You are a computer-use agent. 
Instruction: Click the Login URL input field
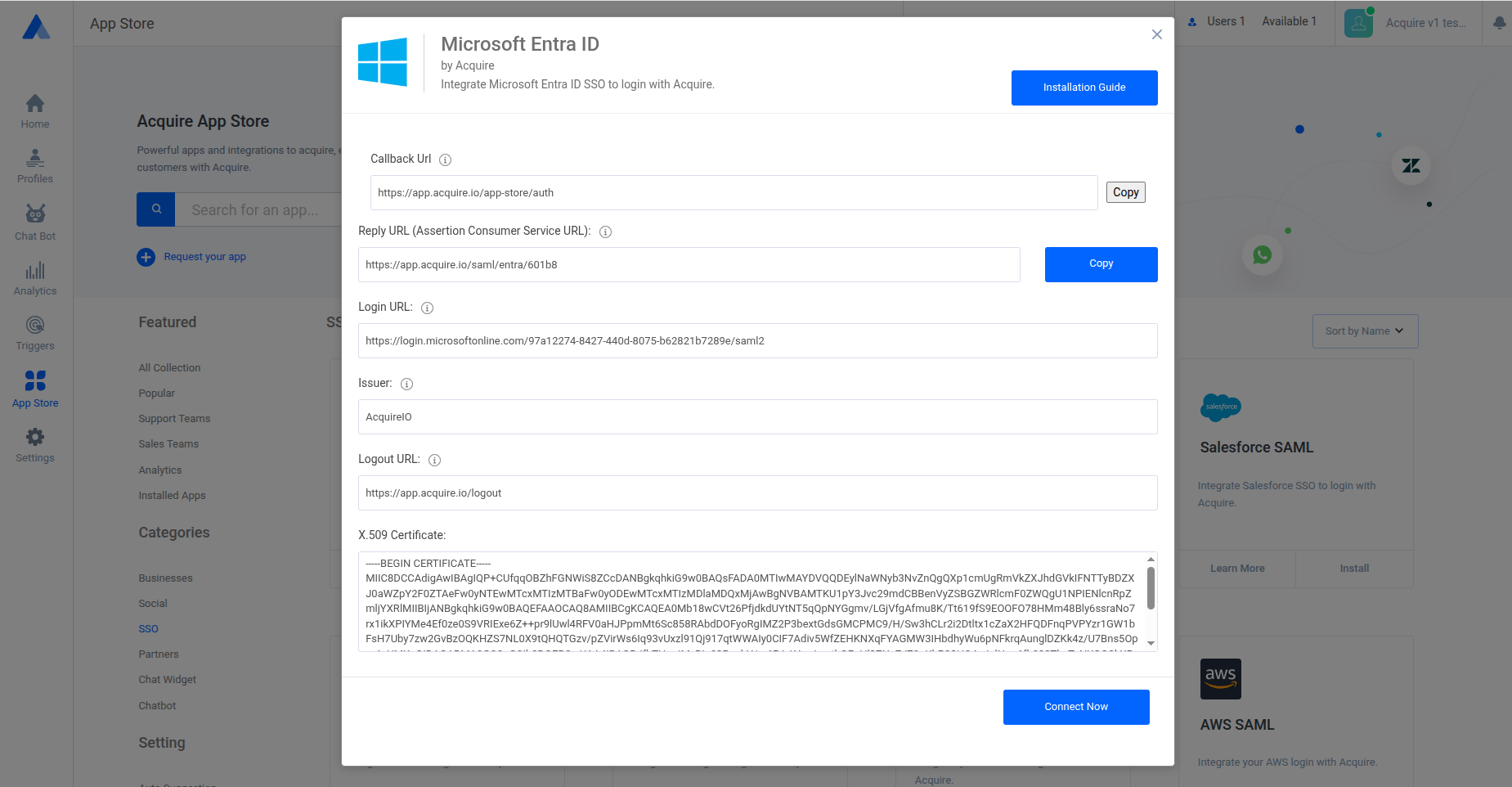[757, 341]
